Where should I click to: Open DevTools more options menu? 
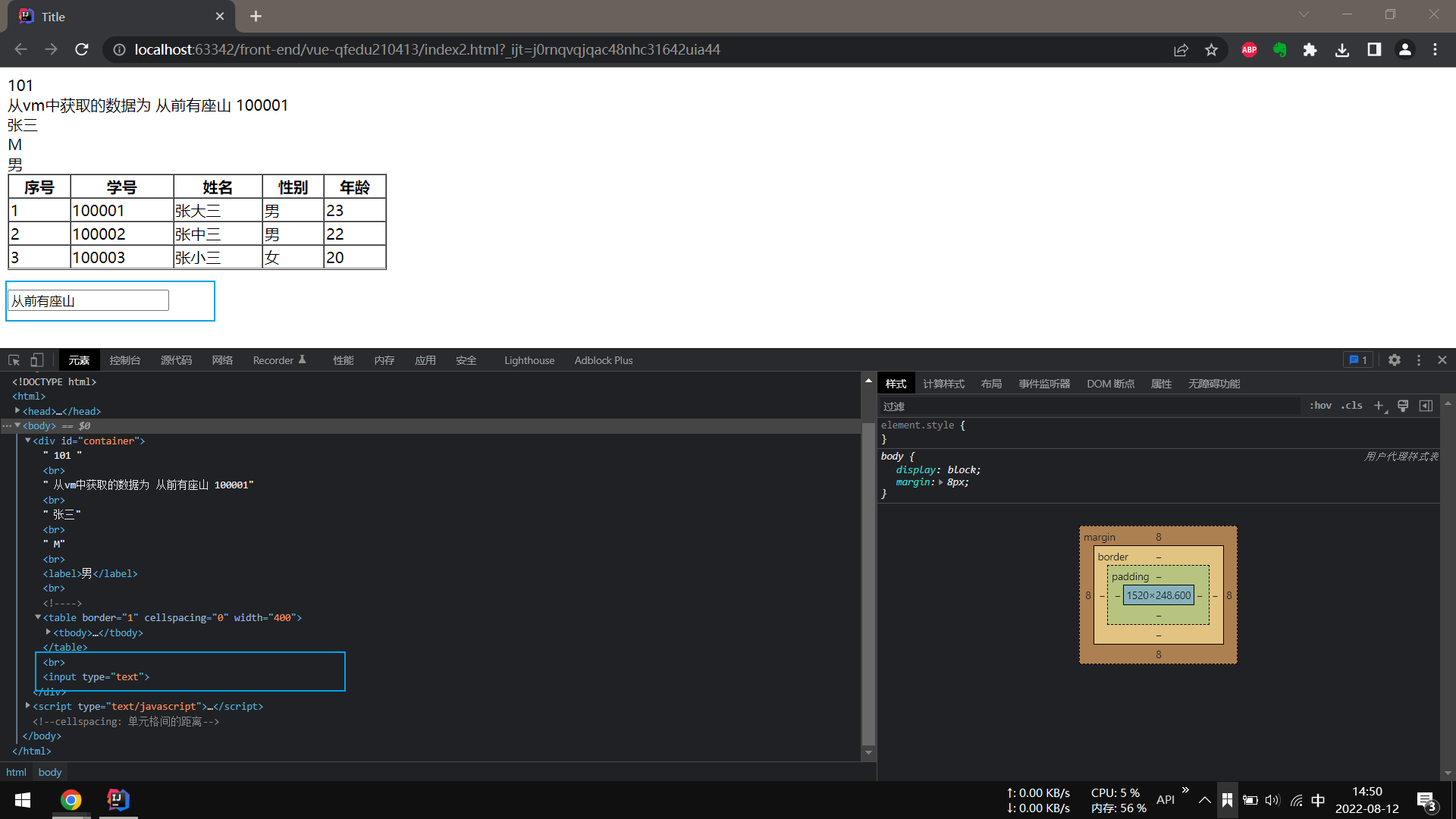pos(1419,360)
